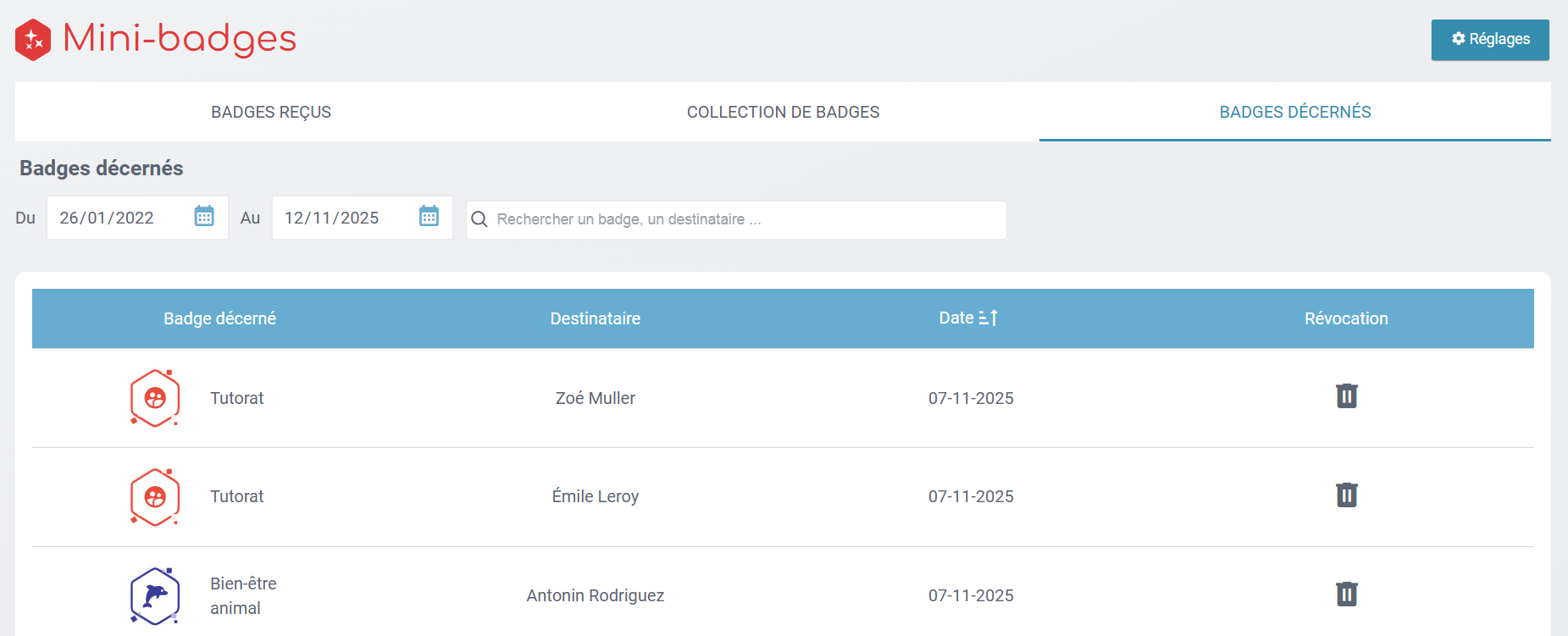Viewport: 1568px width, 636px height.
Task: Click the badge search input field
Action: tap(745, 219)
